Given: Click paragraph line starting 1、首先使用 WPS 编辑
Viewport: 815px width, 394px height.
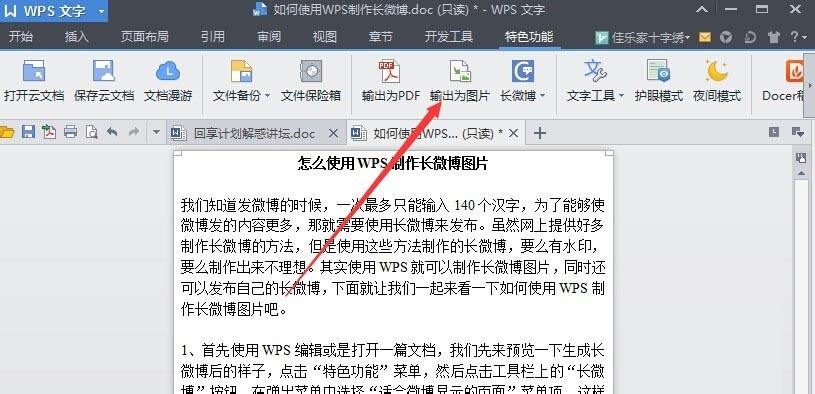Looking at the screenshot, I should click(x=393, y=350).
